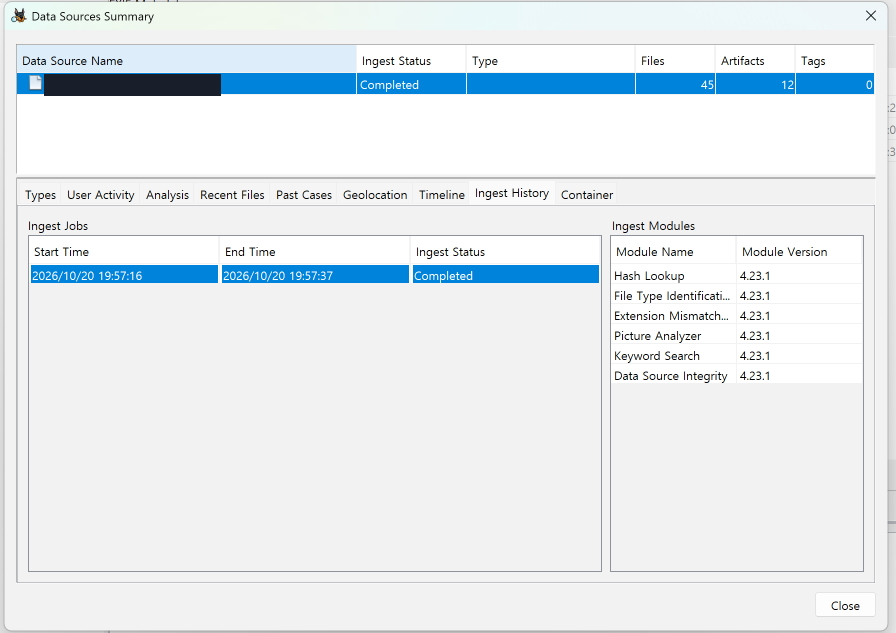Image resolution: width=896 pixels, height=633 pixels.
Task: Sort data sources by Ingest Status header
Action: pyautogui.click(x=411, y=61)
